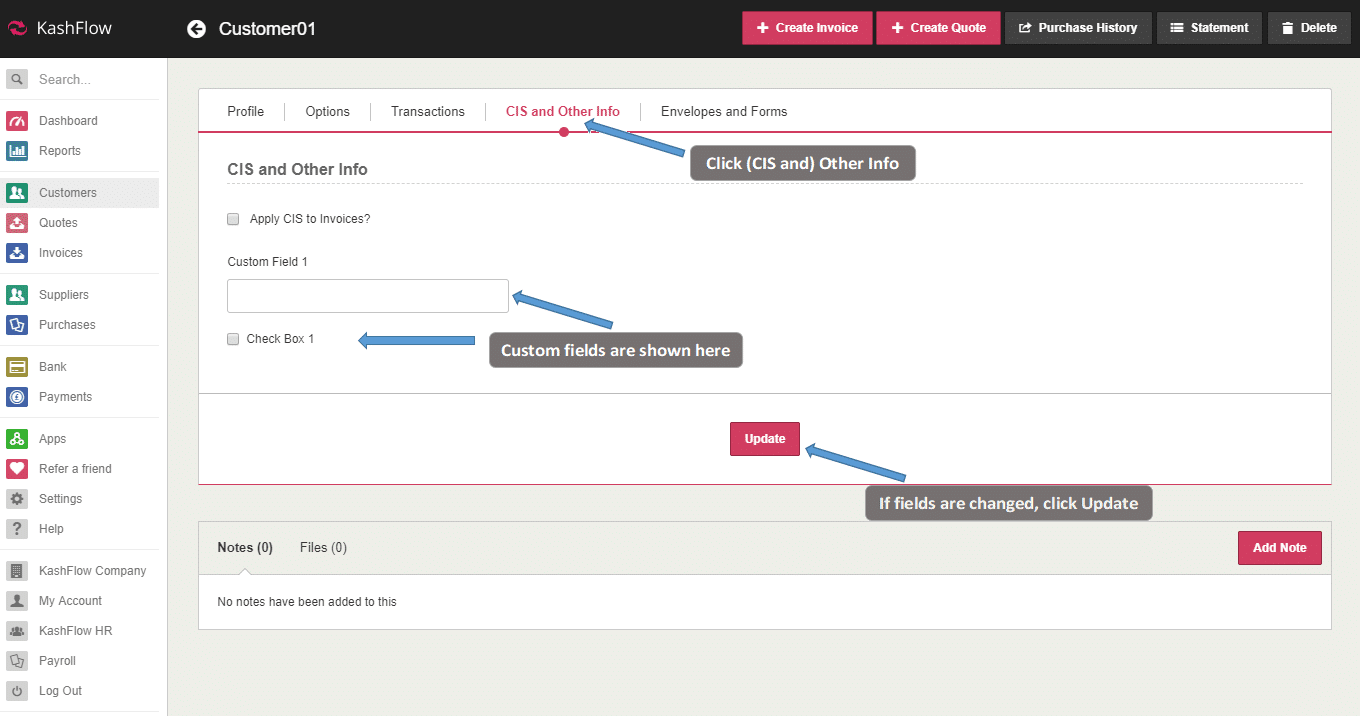
Task: Open the Purchase History button
Action: (1078, 28)
